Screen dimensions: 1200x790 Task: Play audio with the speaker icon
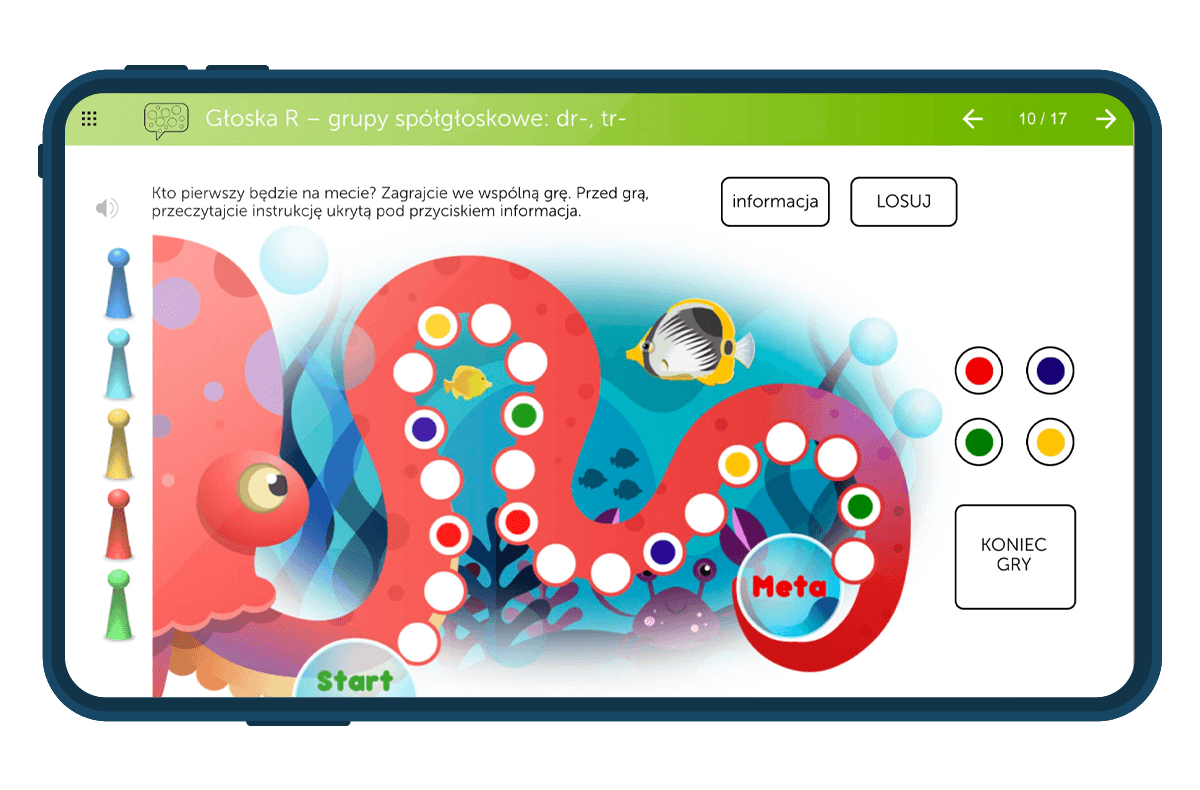[107, 208]
